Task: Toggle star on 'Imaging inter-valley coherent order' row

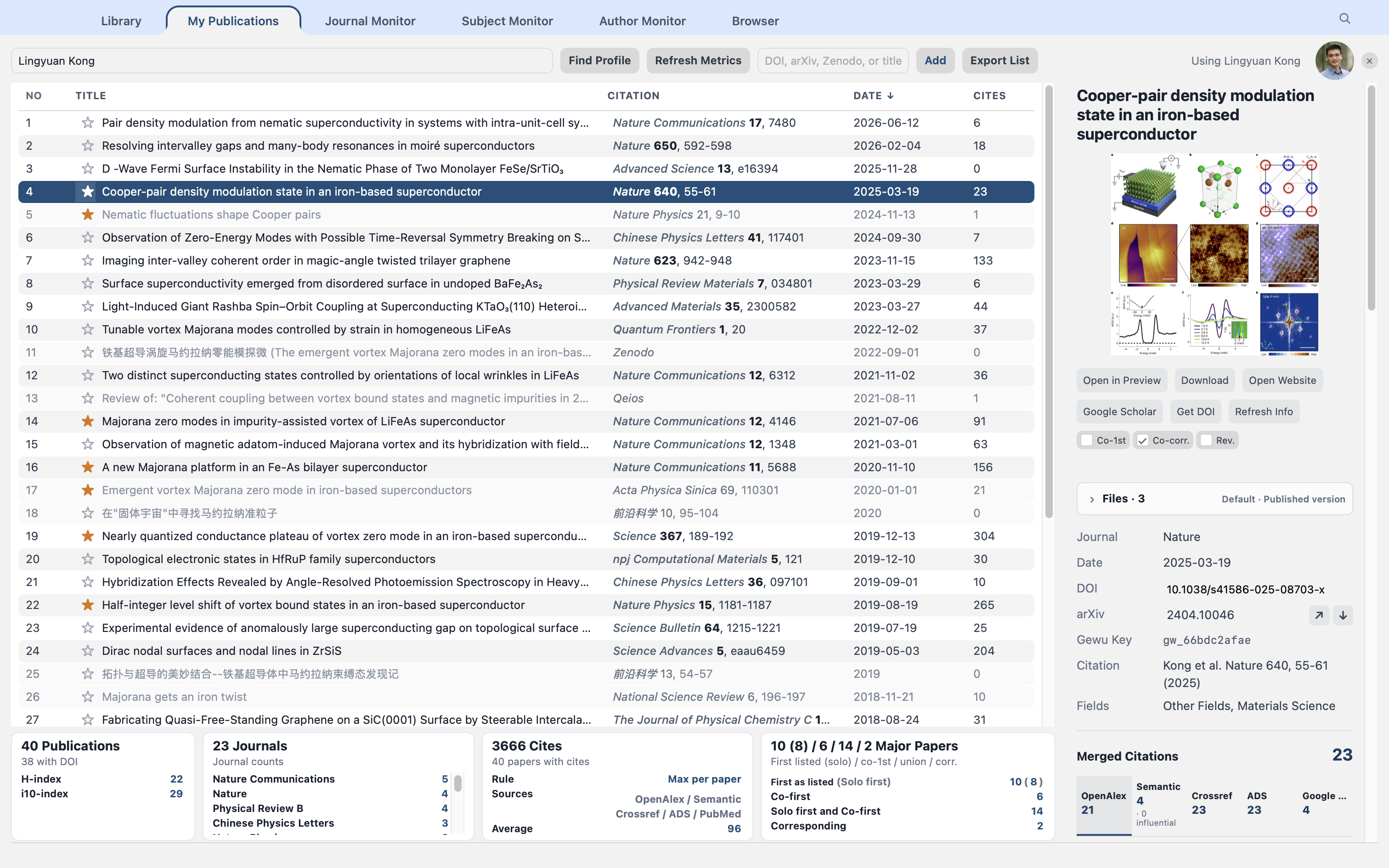Action: point(87,261)
